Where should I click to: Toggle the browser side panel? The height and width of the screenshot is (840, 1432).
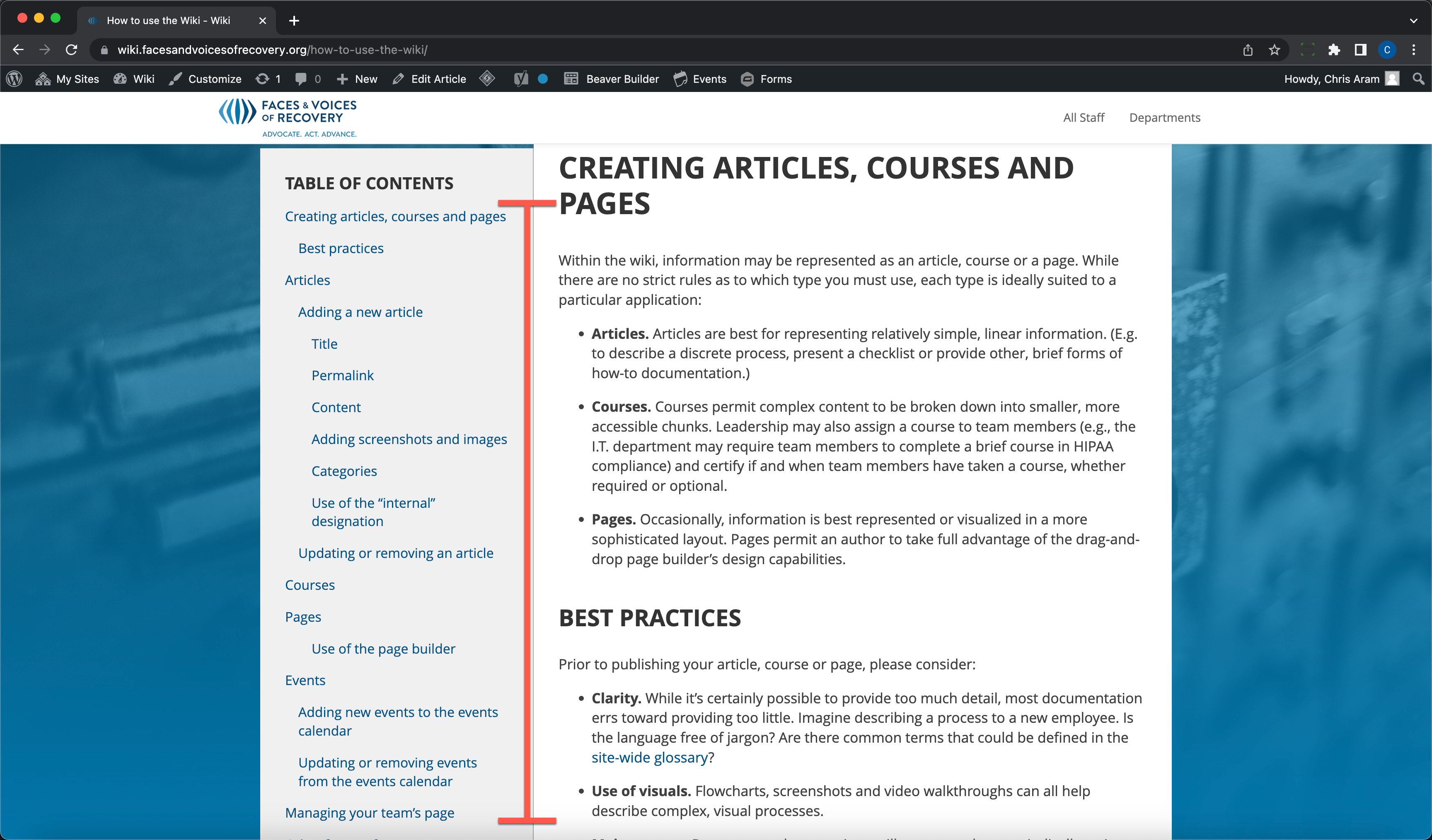click(1360, 50)
